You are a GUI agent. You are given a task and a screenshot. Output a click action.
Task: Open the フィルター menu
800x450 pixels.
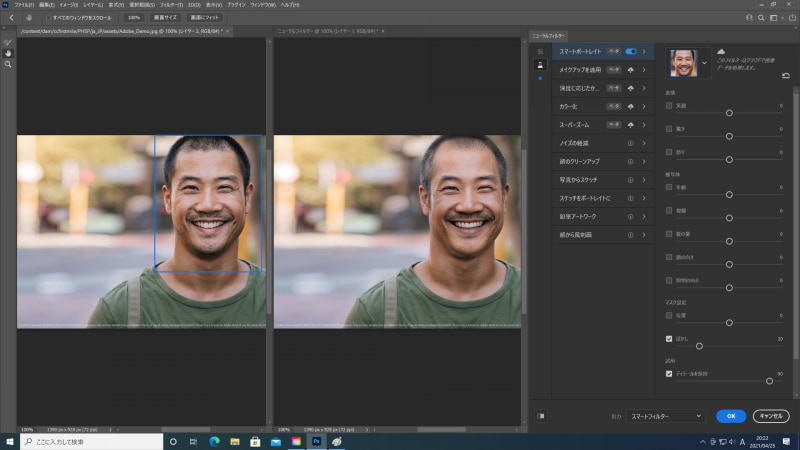[171, 5]
